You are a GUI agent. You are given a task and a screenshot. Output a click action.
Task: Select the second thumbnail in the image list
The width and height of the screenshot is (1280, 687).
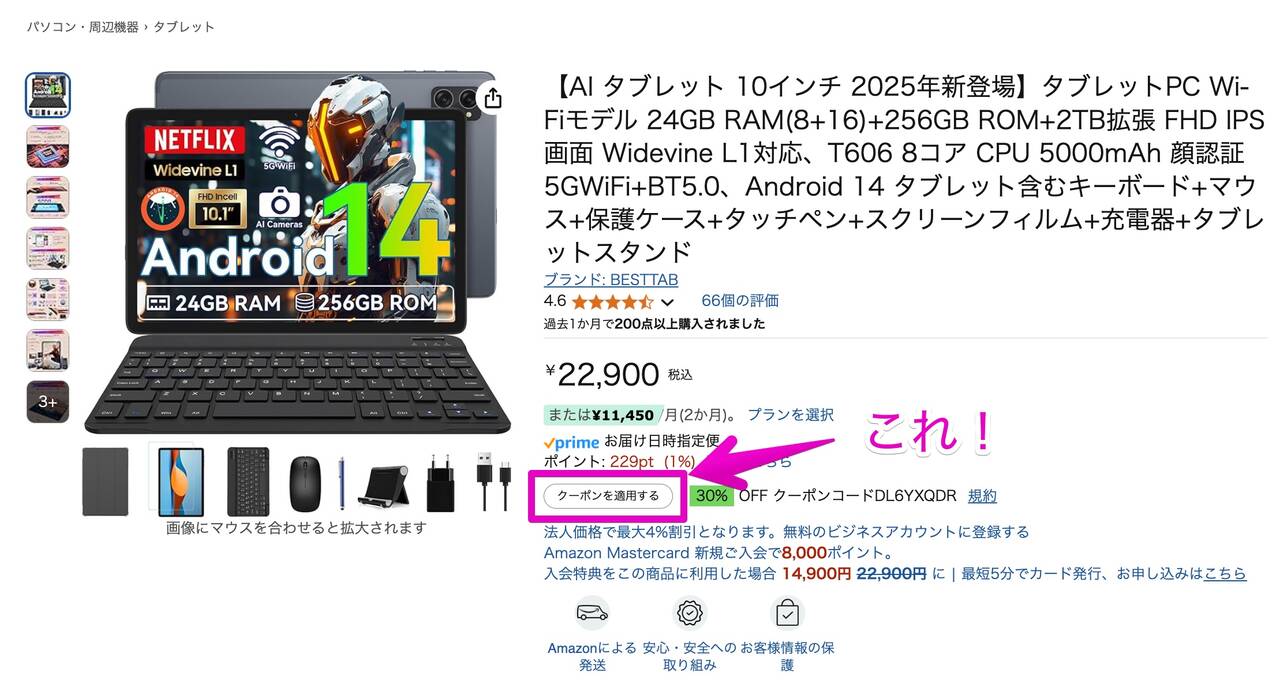click(x=48, y=146)
